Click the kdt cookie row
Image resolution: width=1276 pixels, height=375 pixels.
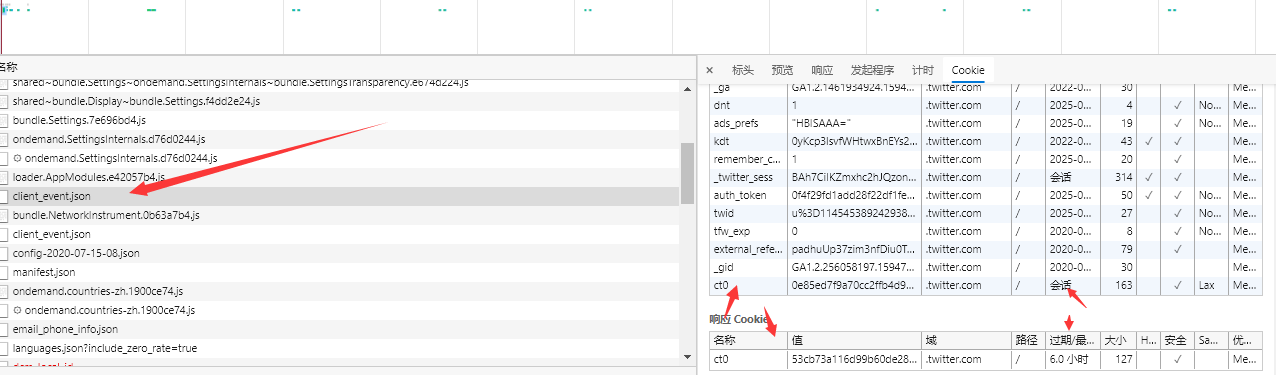985,140
